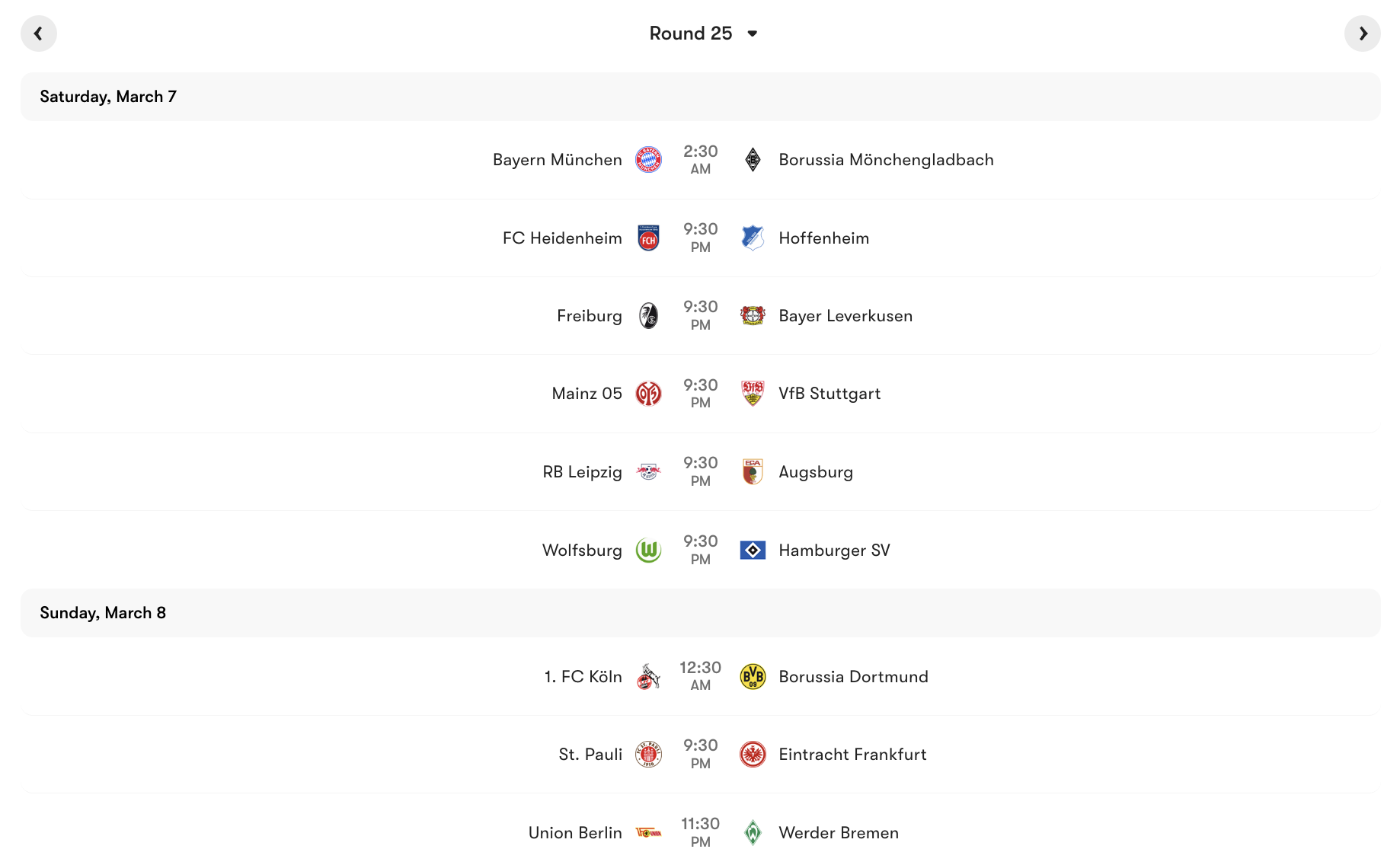Open the 1. FC Köln vs Dortmund fixture
1400x865 pixels.
[700, 676]
